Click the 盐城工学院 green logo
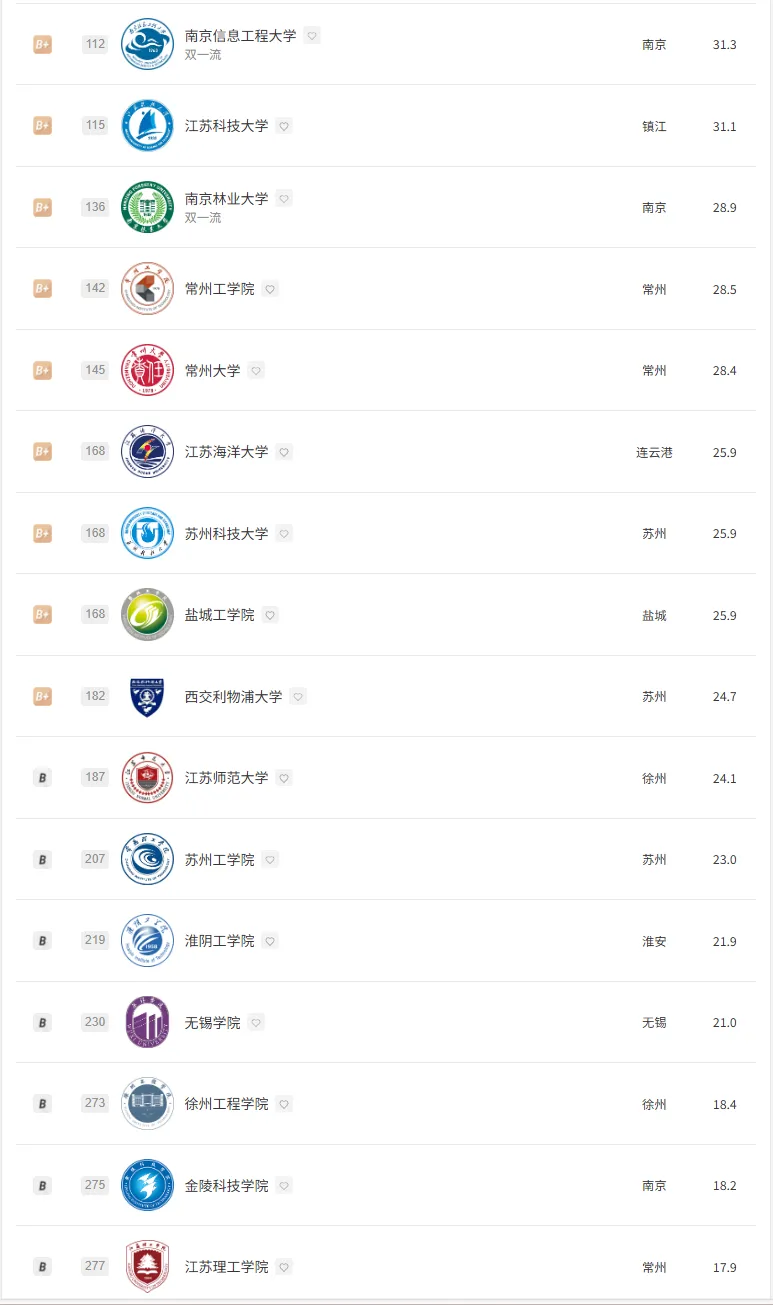Image resolution: width=773 pixels, height=1305 pixels. coord(147,615)
